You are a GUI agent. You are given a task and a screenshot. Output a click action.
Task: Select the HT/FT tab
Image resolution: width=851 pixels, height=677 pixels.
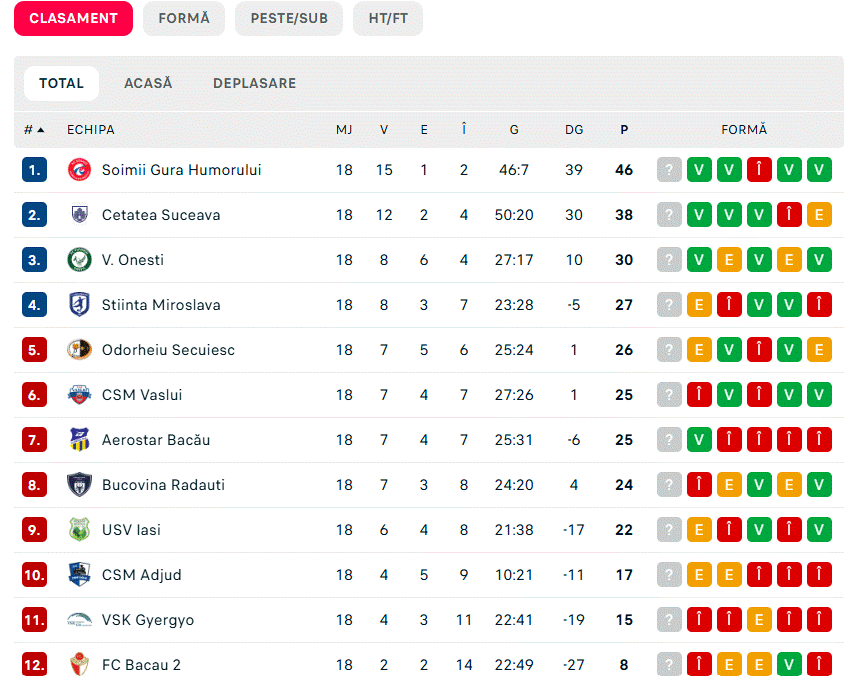coord(388,18)
